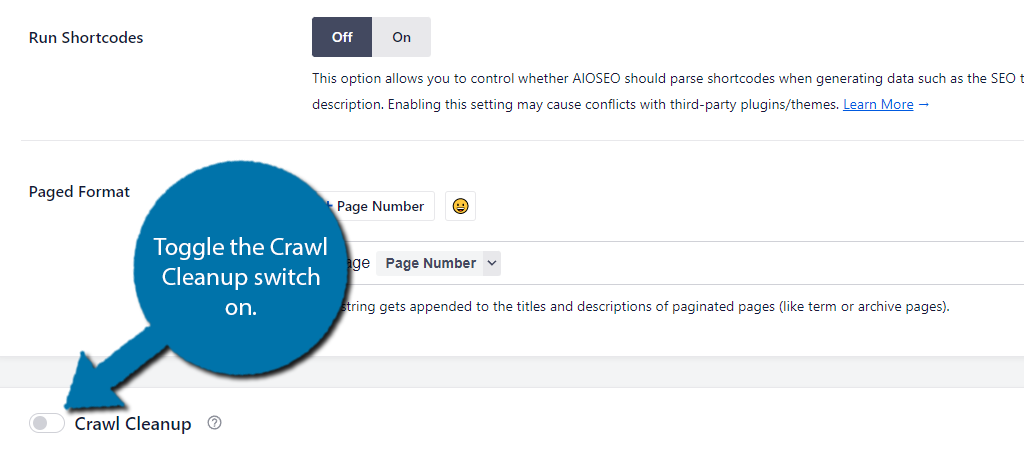
Task: Set Run Shortcodes to Off
Action: [x=342, y=37]
